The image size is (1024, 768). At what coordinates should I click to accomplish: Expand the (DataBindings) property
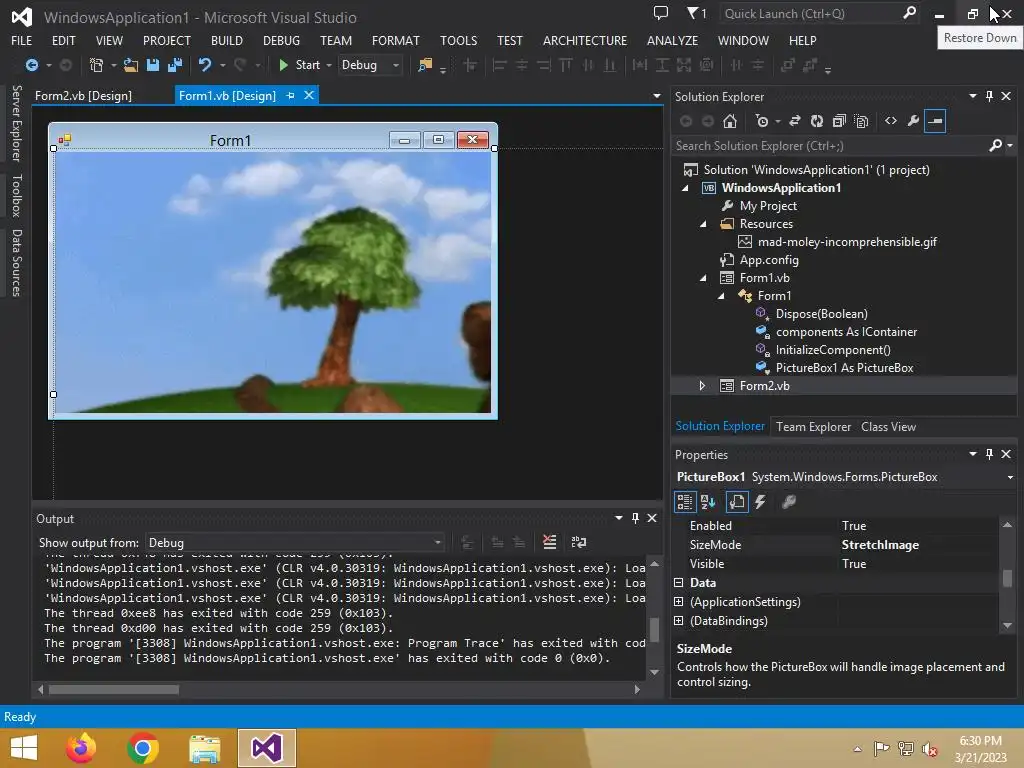click(679, 620)
